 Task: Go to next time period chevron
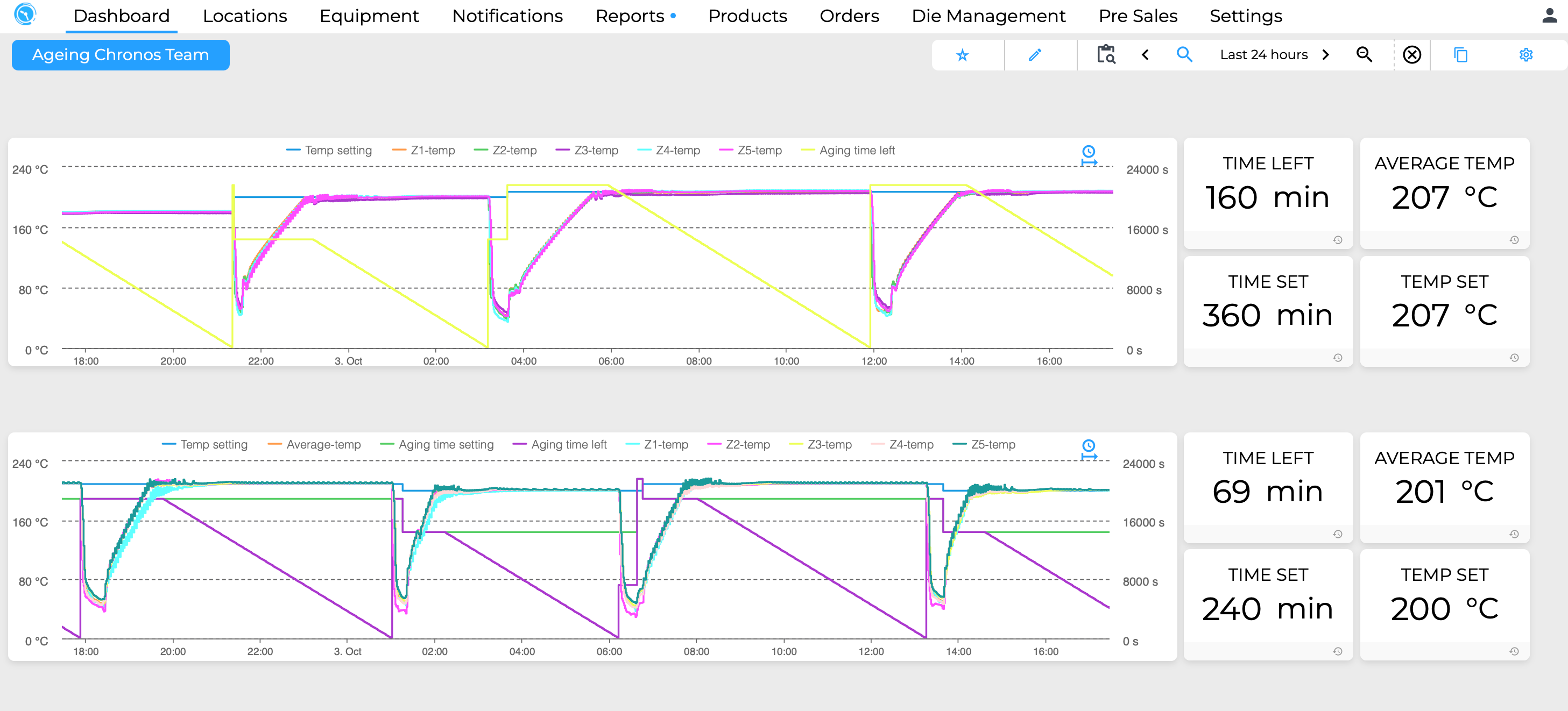pyautogui.click(x=1326, y=55)
